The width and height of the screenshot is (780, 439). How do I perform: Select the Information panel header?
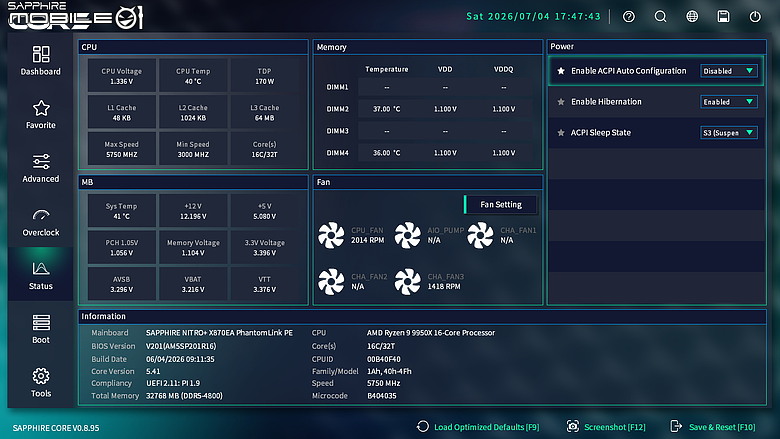[422, 316]
